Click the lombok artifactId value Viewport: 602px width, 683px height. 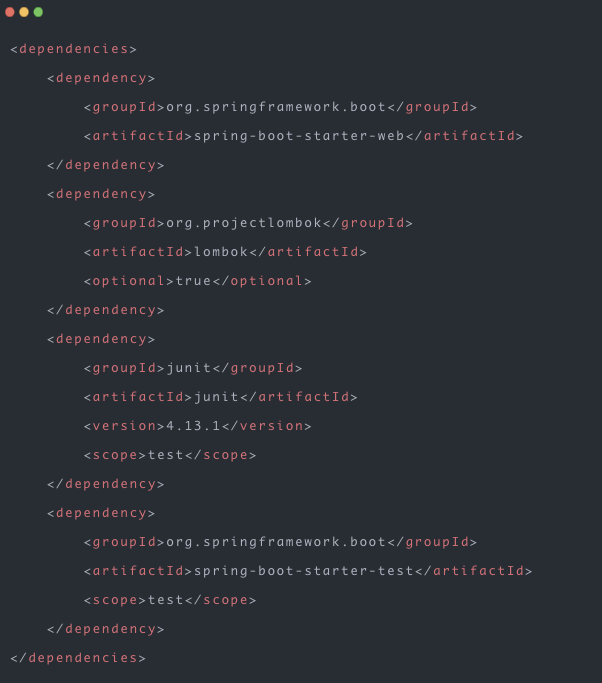221,252
